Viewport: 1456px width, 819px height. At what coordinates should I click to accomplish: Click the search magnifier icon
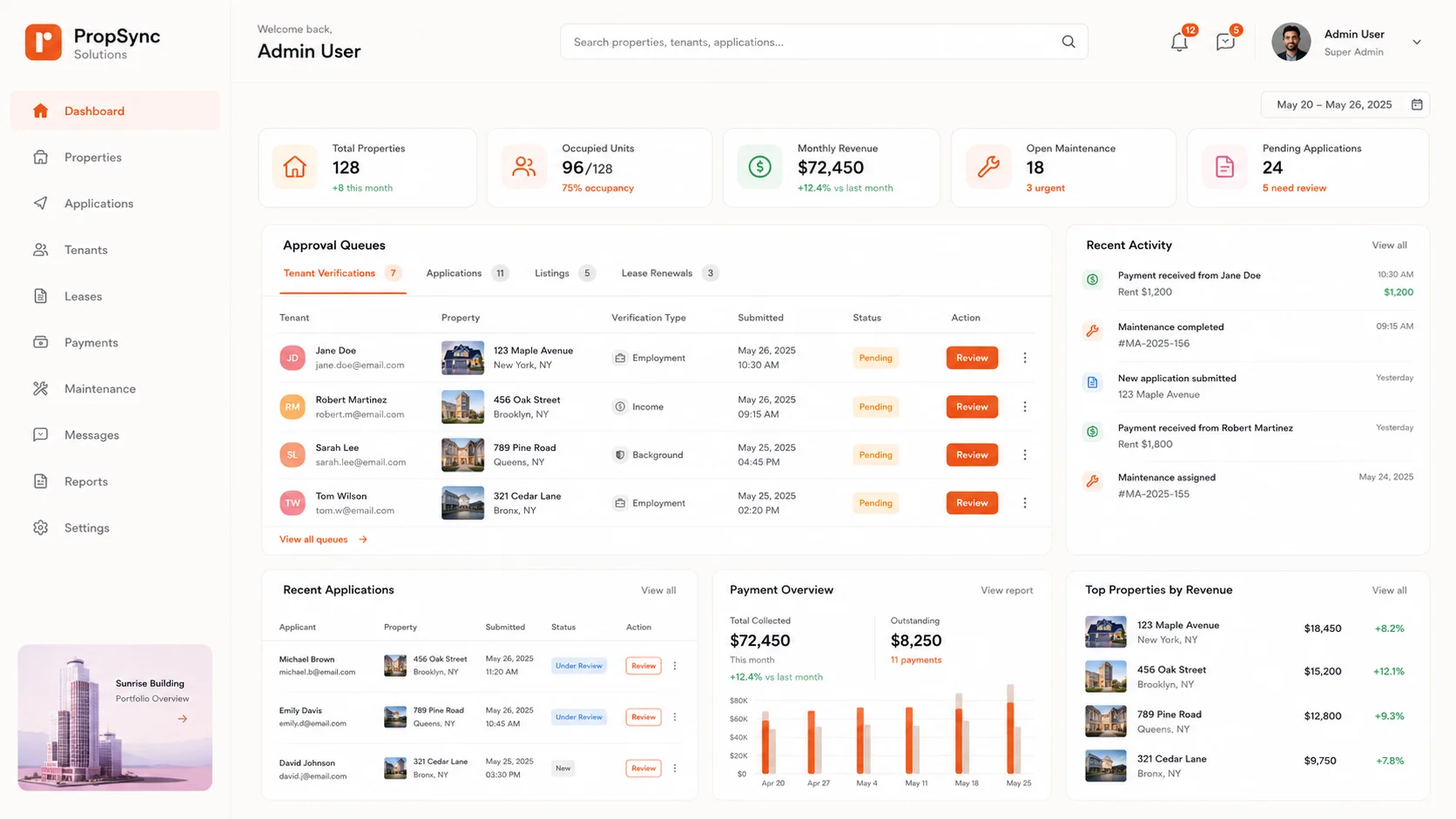point(1068,42)
